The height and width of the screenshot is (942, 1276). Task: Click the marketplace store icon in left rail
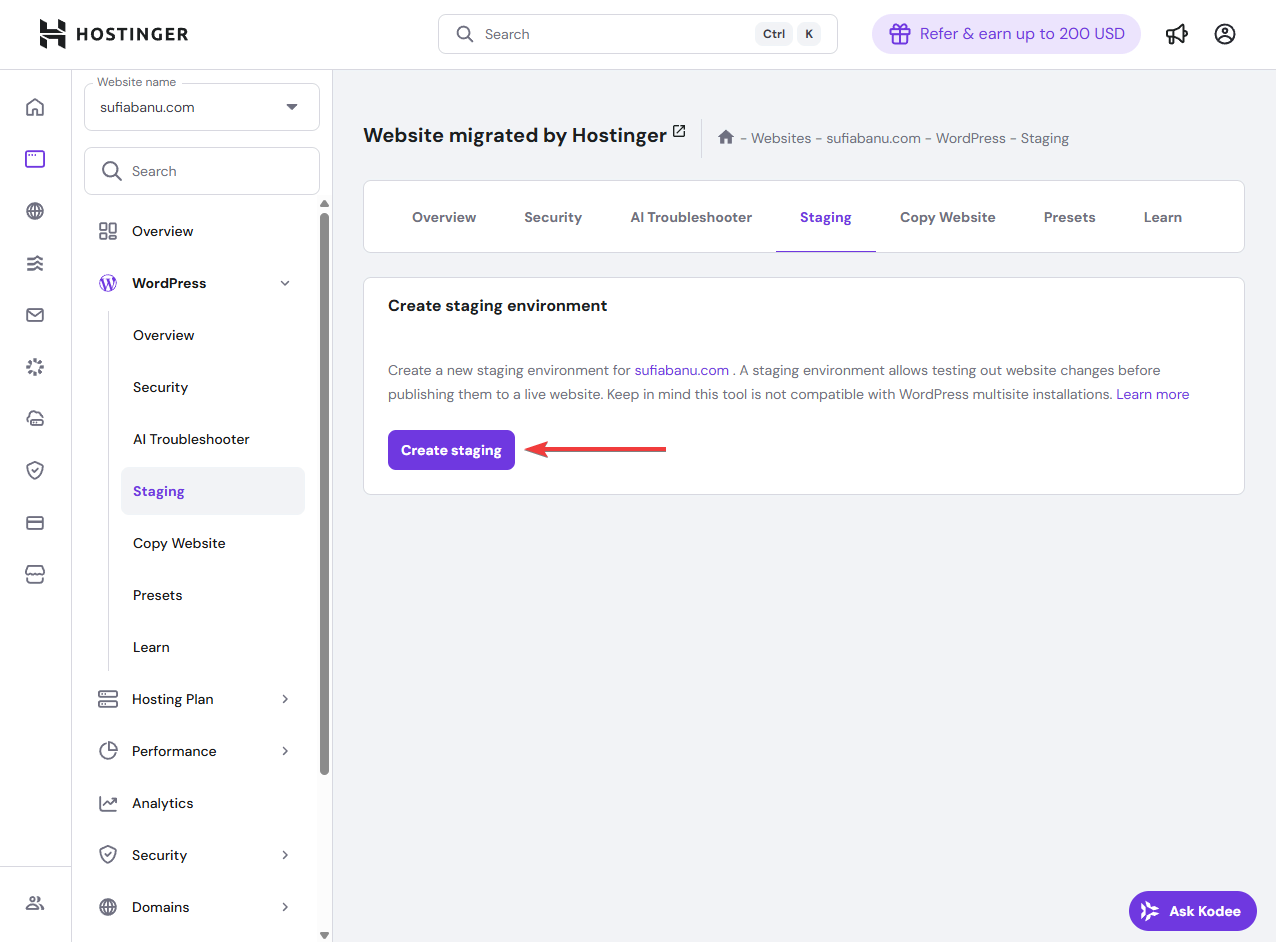pos(35,575)
